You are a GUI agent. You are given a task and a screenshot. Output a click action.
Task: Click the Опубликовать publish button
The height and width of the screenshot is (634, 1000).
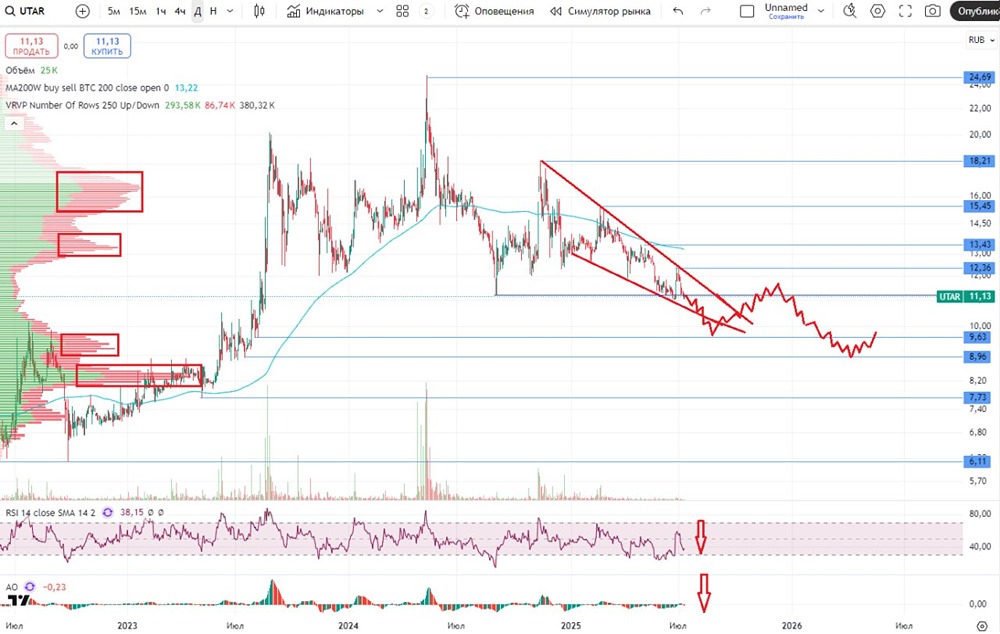click(x=975, y=11)
